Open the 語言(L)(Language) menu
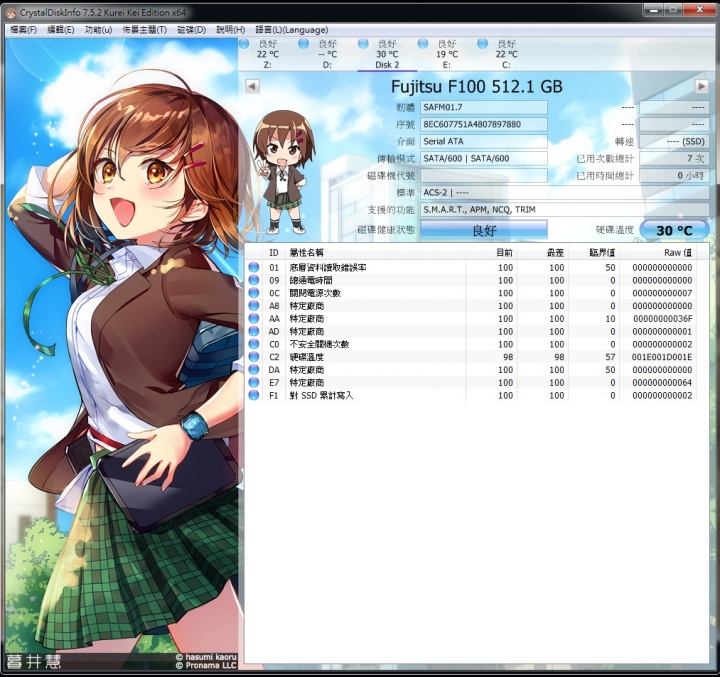 tap(292, 30)
